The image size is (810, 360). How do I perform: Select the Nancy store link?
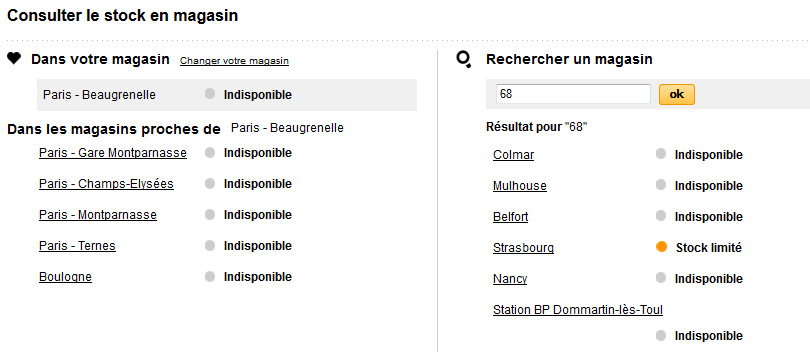tap(510, 279)
